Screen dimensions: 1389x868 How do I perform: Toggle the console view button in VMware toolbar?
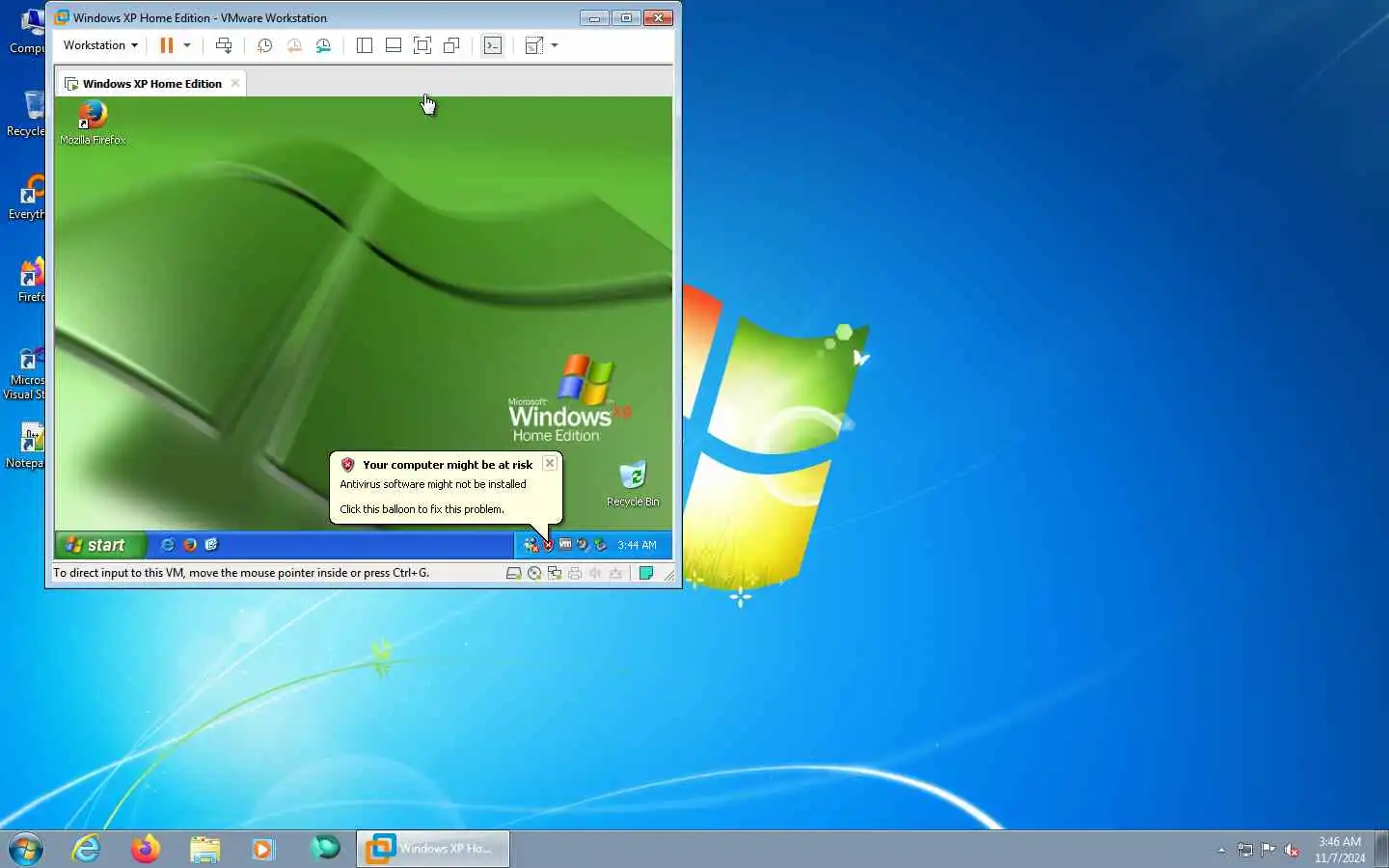[493, 45]
